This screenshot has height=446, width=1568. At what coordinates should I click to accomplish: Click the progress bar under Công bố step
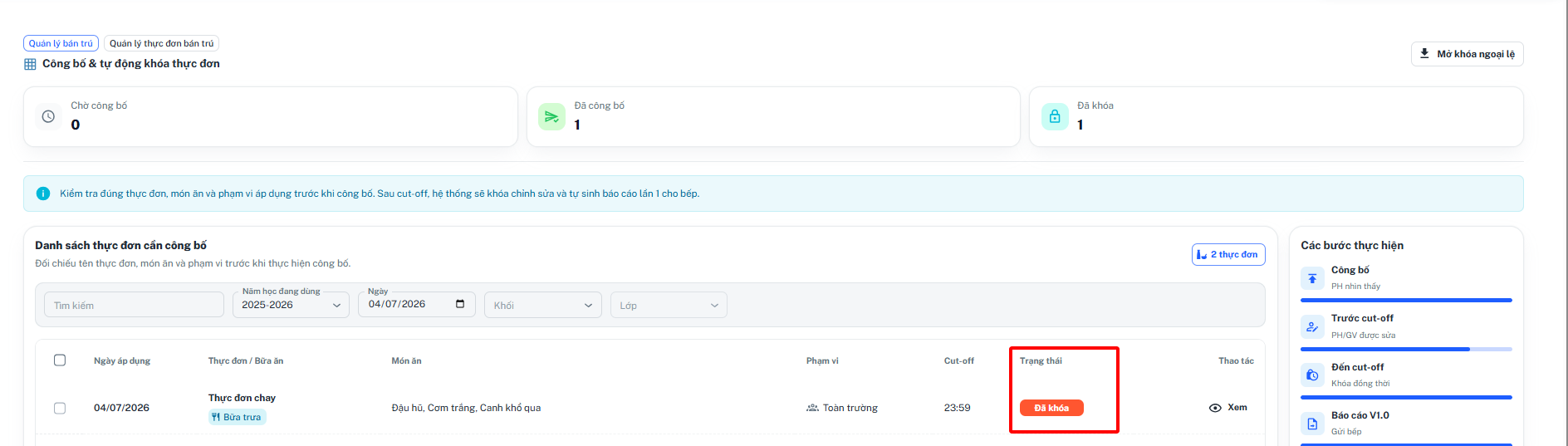[1406, 301]
